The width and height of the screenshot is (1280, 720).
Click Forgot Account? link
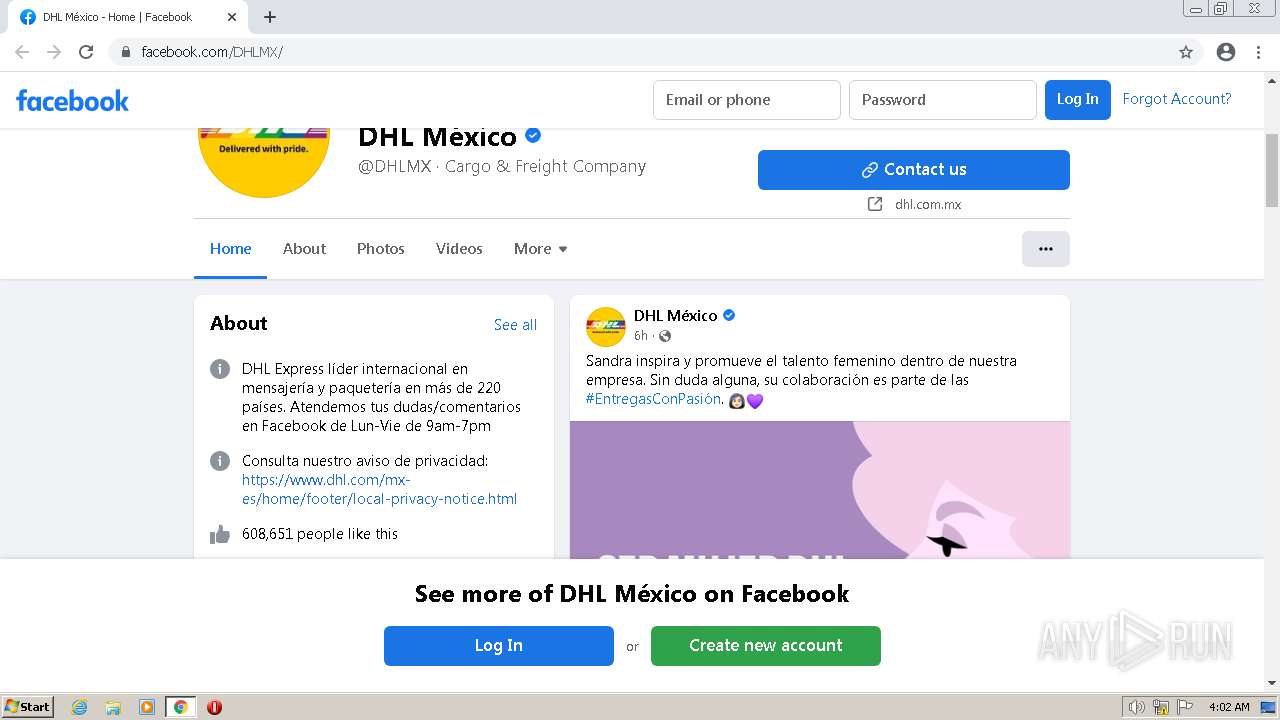[1177, 99]
